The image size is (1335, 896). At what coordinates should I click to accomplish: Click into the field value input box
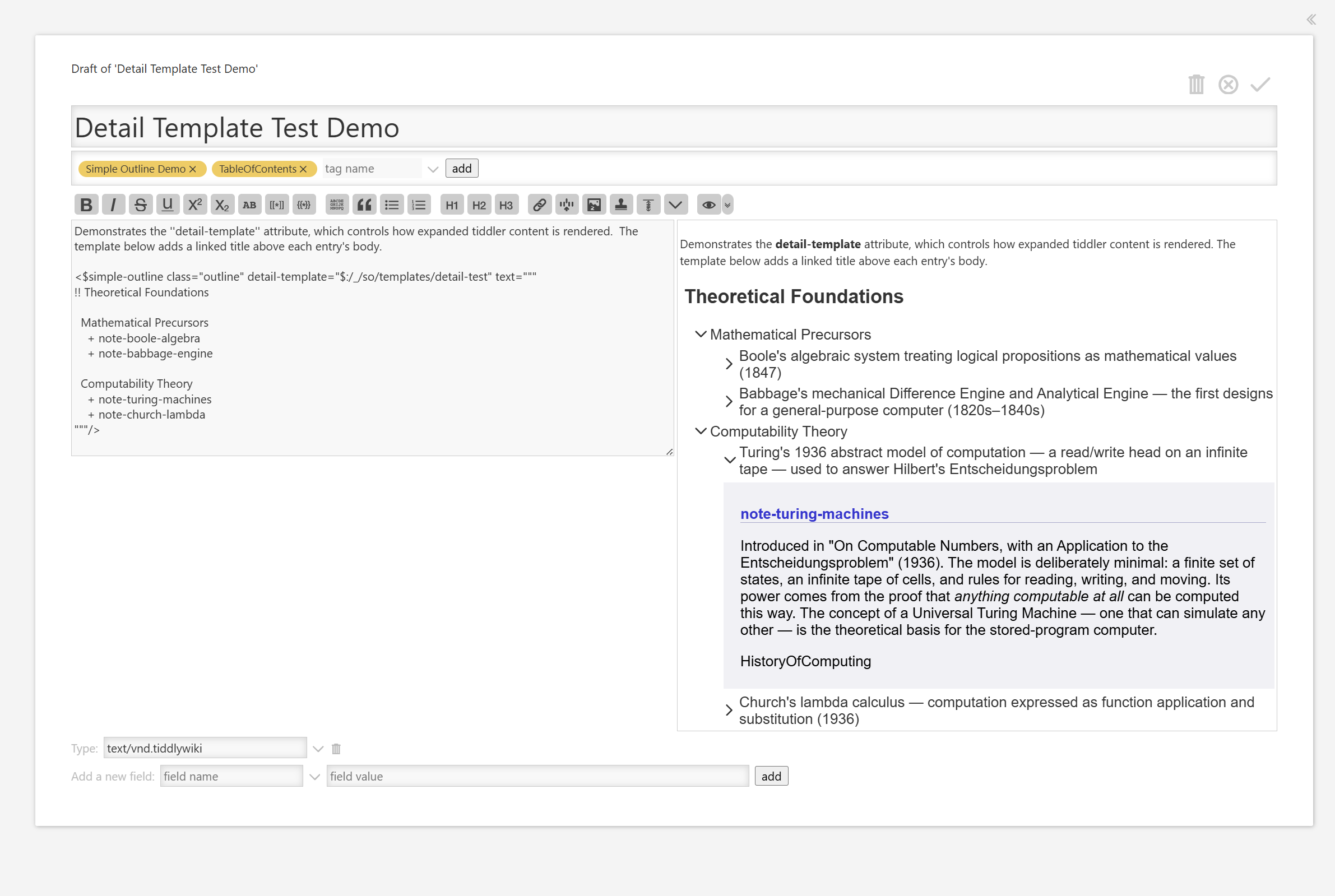(537, 776)
